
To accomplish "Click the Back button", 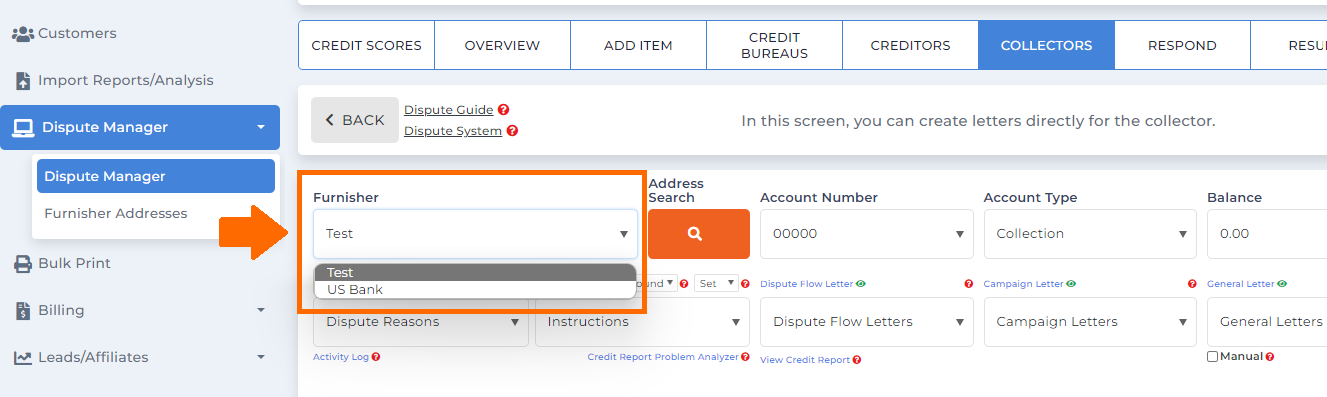I will [355, 120].
